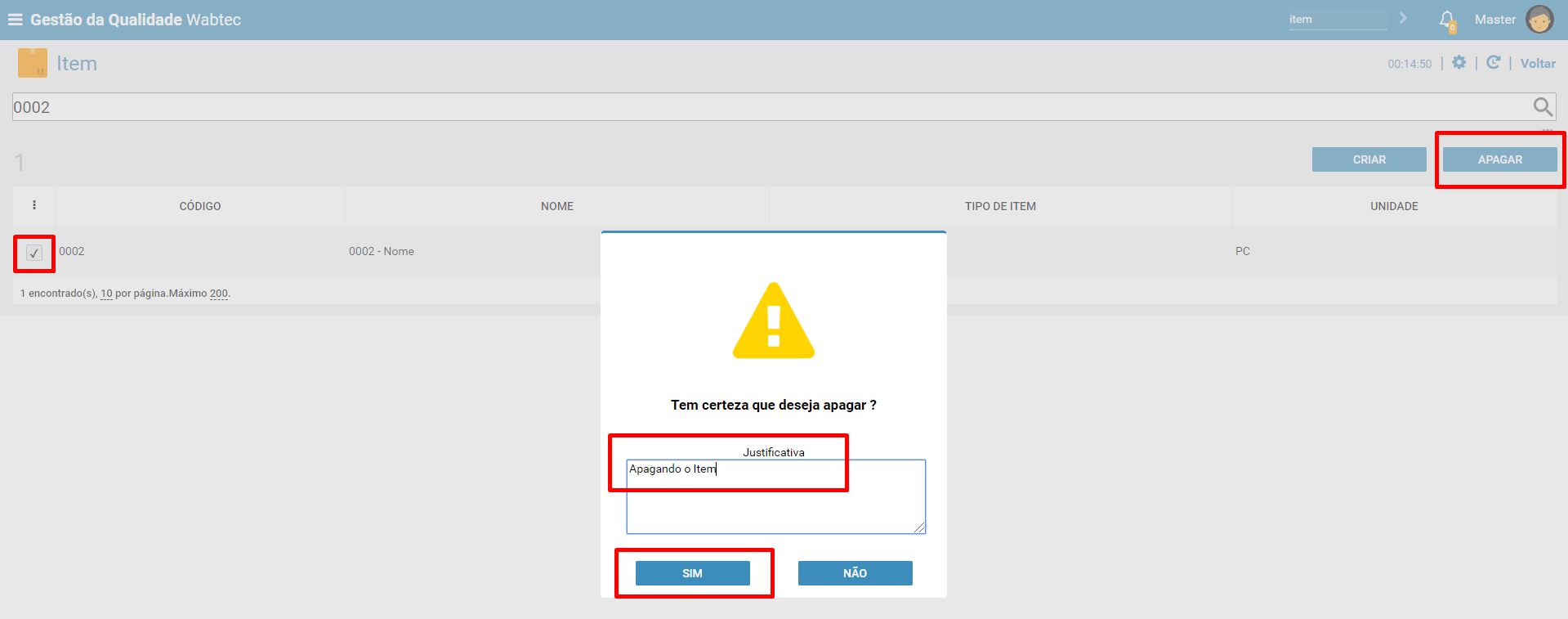Click the TIPO DE ITEM column header
The image size is (1568, 619).
[x=1000, y=206]
